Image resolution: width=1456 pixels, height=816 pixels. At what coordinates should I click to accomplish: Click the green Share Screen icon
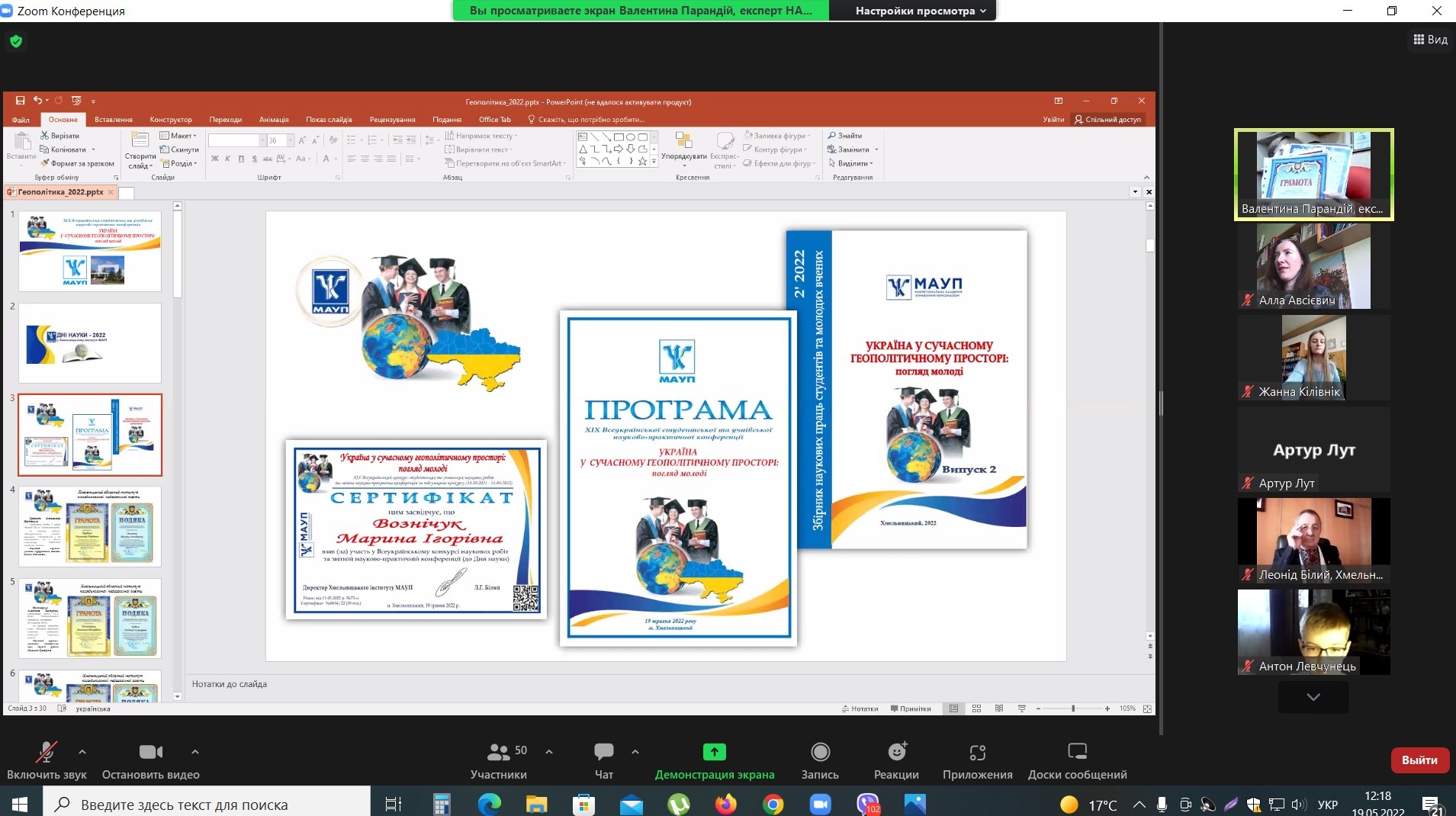(714, 753)
